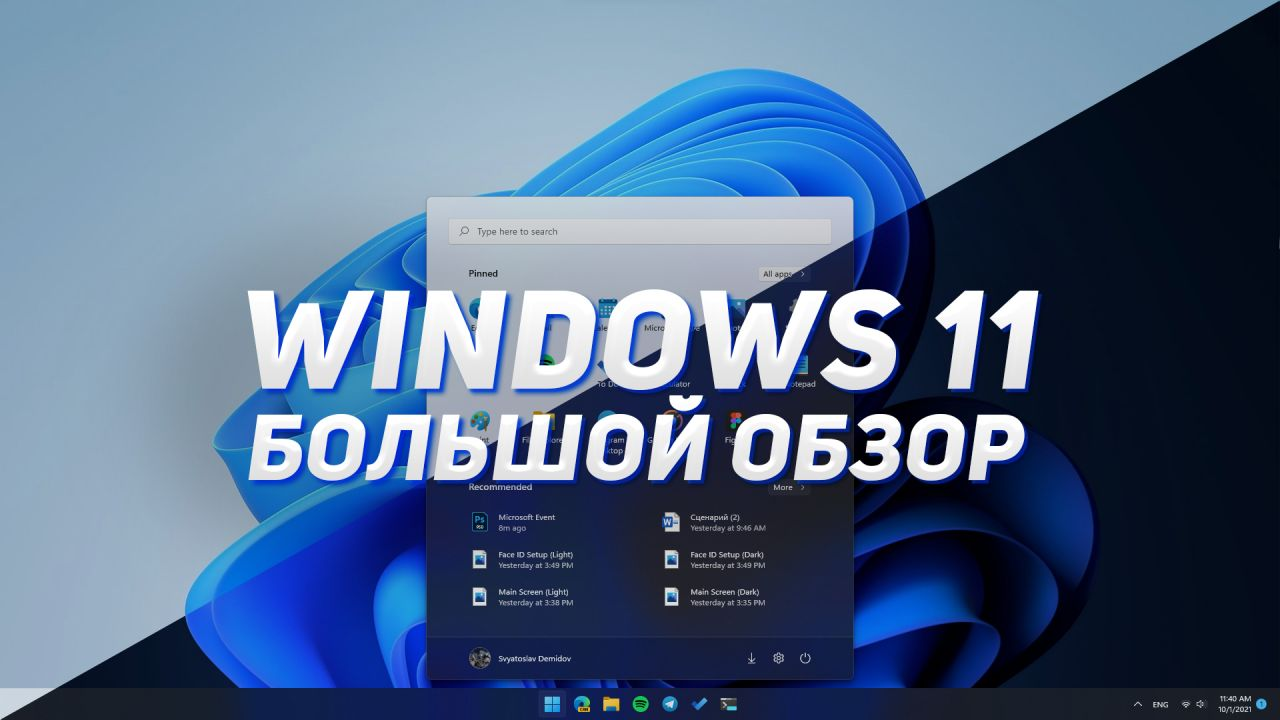Launch Windows Terminal from the taskbar
This screenshot has height=720, width=1280.
coord(729,704)
